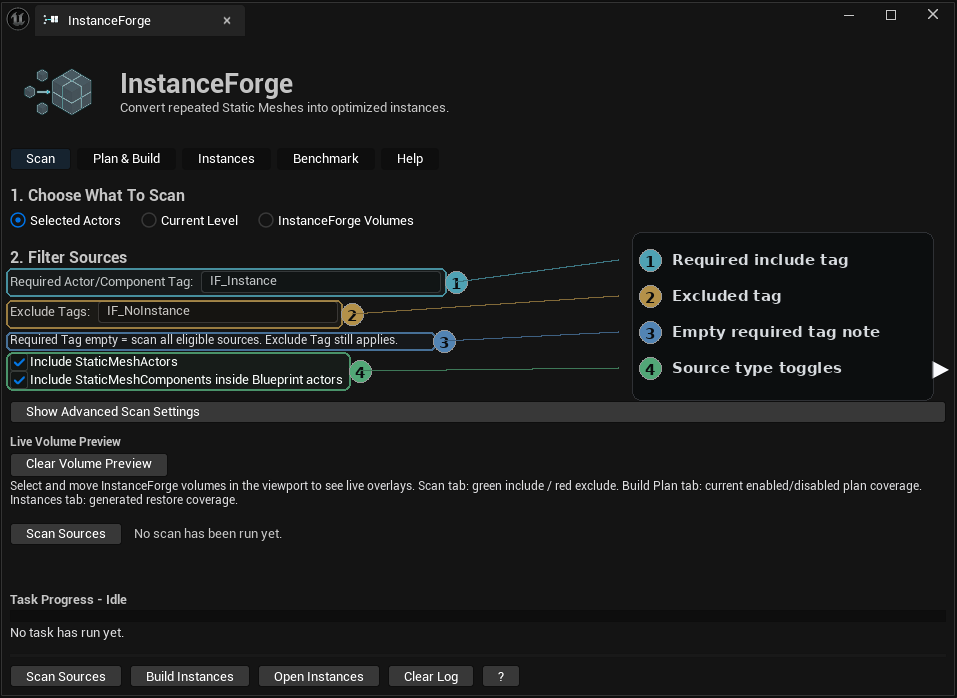Click the 'No scan has been run yet.' text

tap(208, 534)
